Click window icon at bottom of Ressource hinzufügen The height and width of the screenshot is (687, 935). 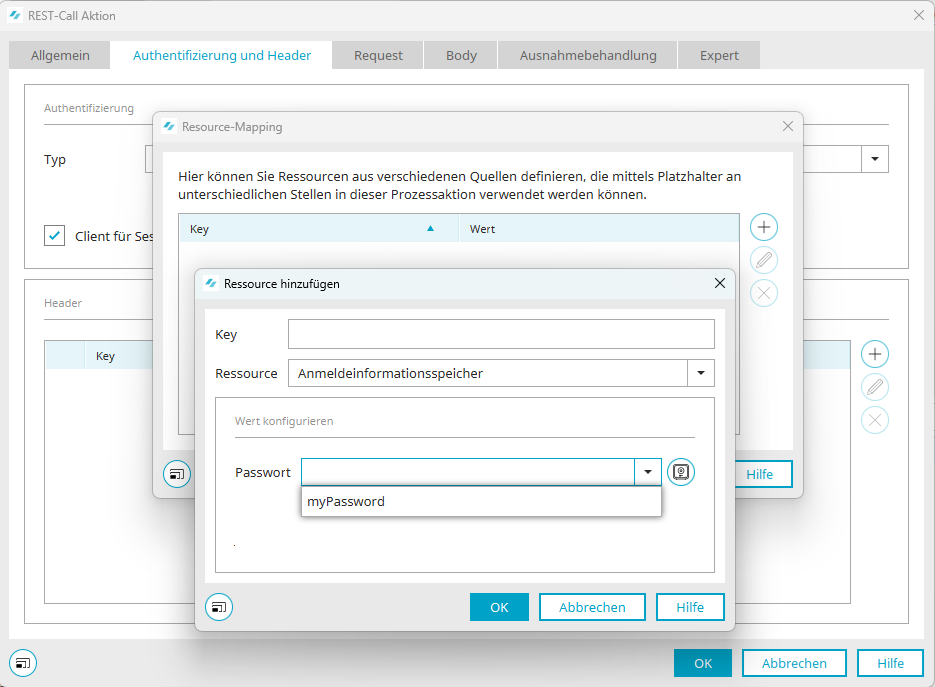[219, 607]
